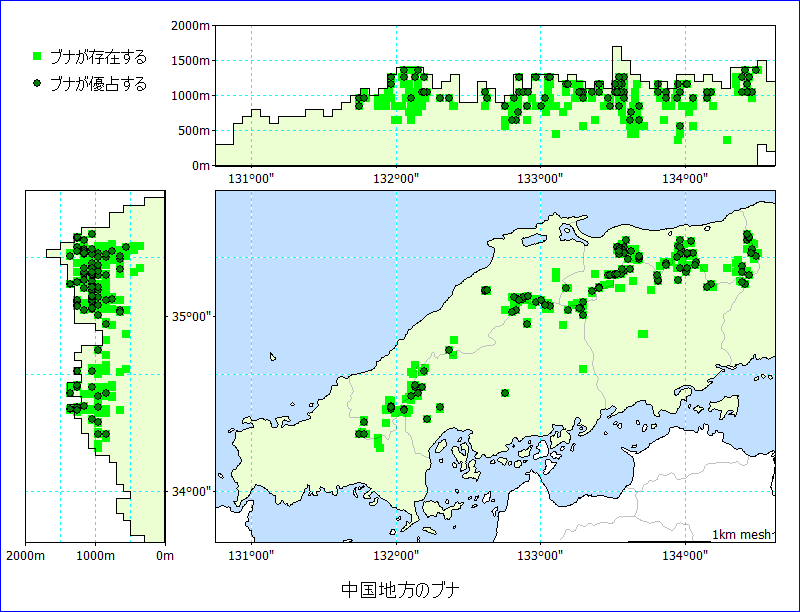
Task: Click the 134°00" longitude label below the map
Action: [684, 555]
